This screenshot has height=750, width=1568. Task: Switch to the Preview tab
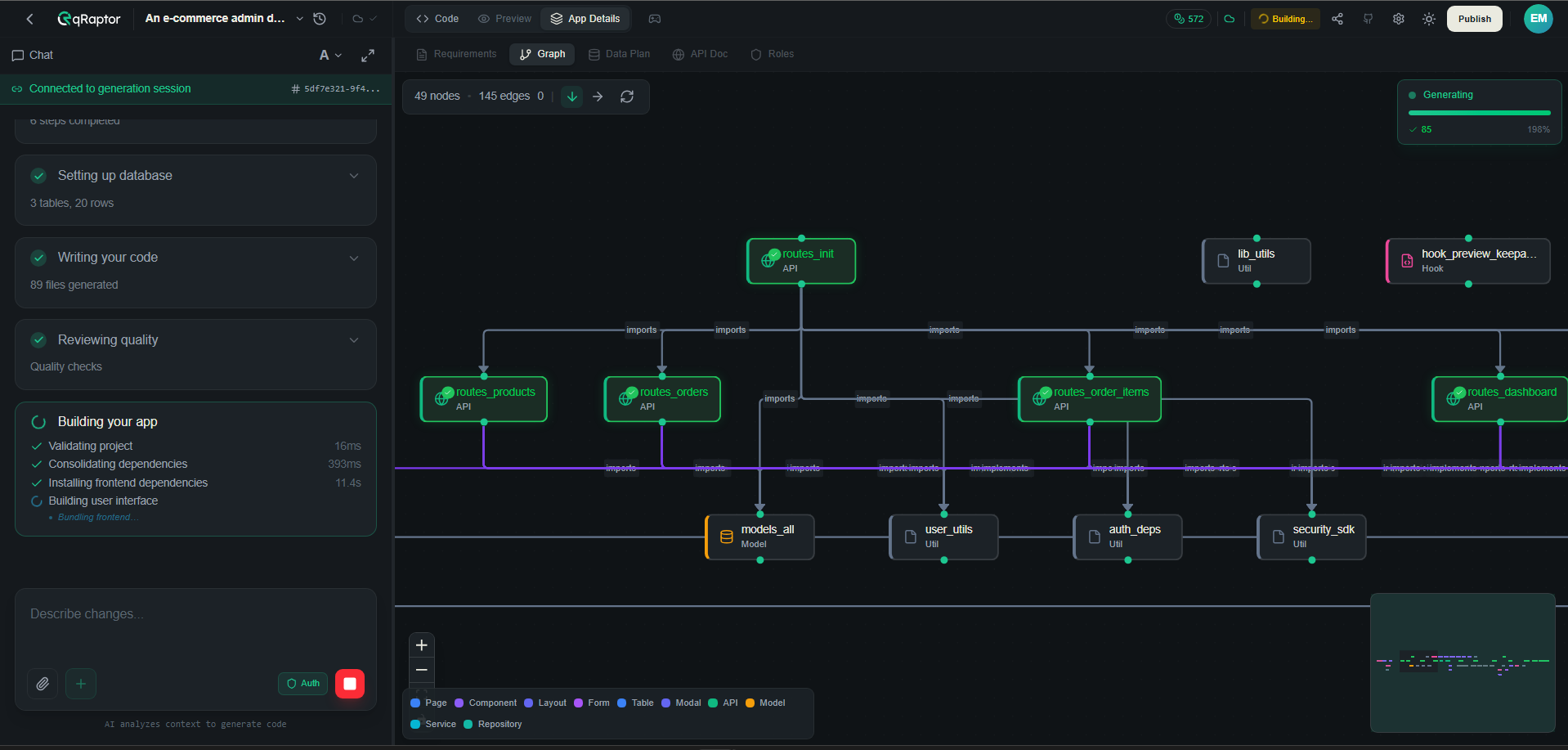click(504, 19)
